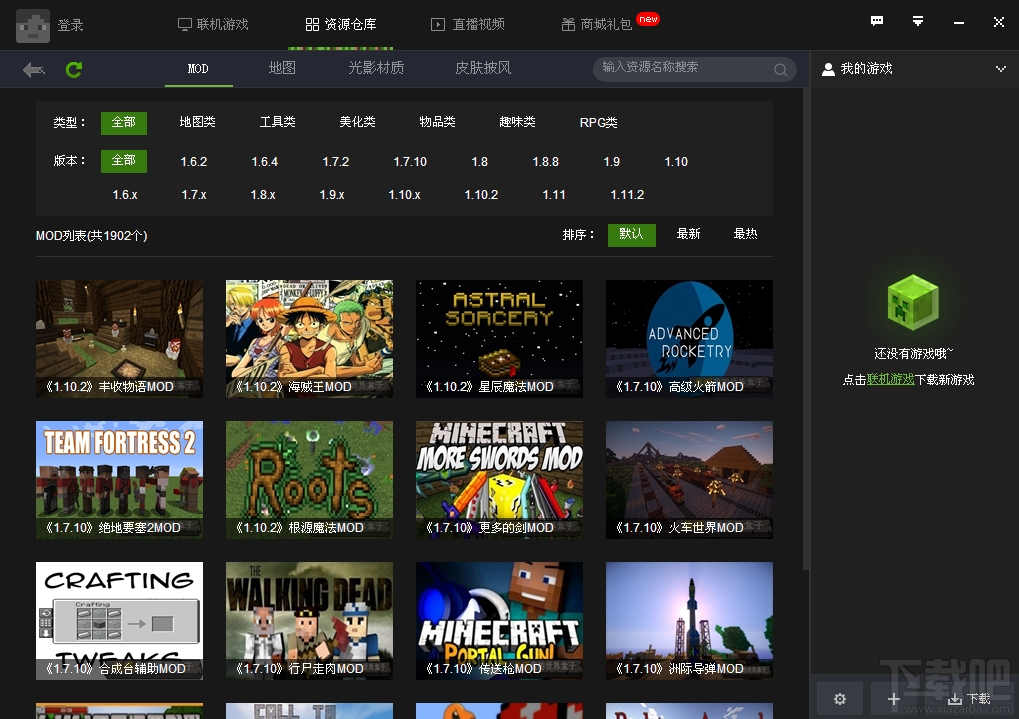Click the green refresh icon
The image size is (1019, 719).
coord(73,70)
